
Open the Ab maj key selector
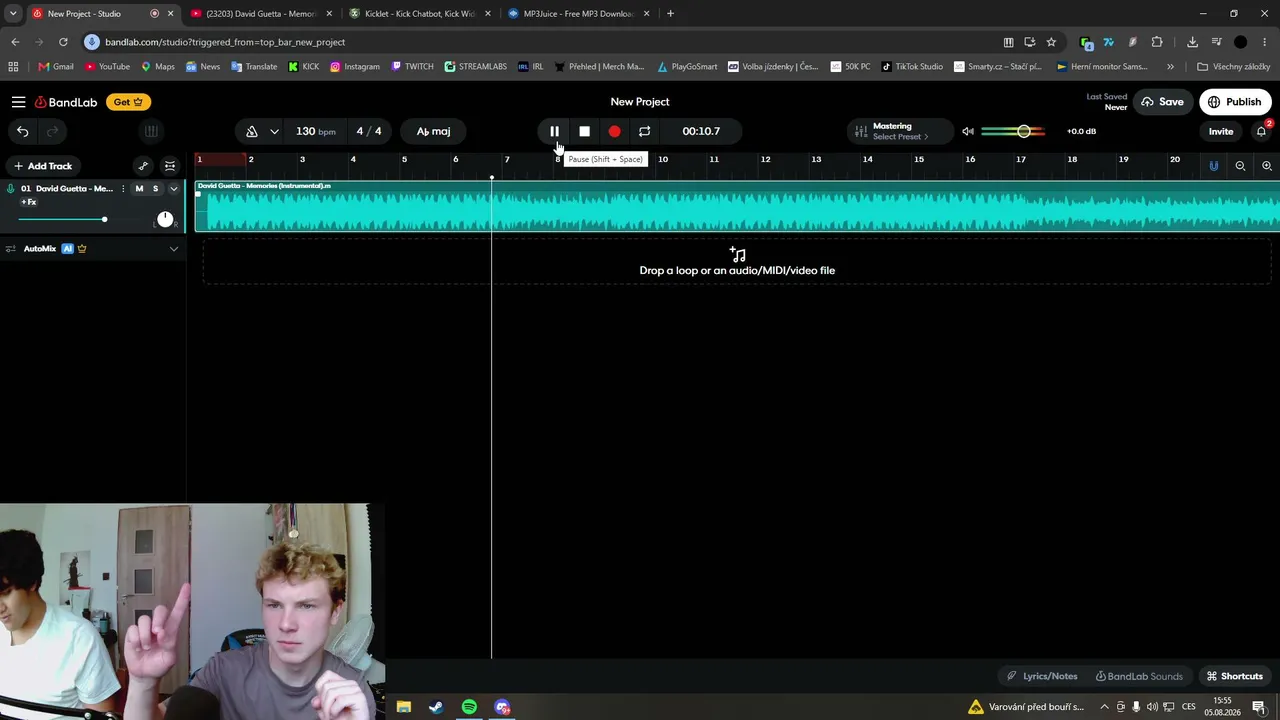coord(433,131)
